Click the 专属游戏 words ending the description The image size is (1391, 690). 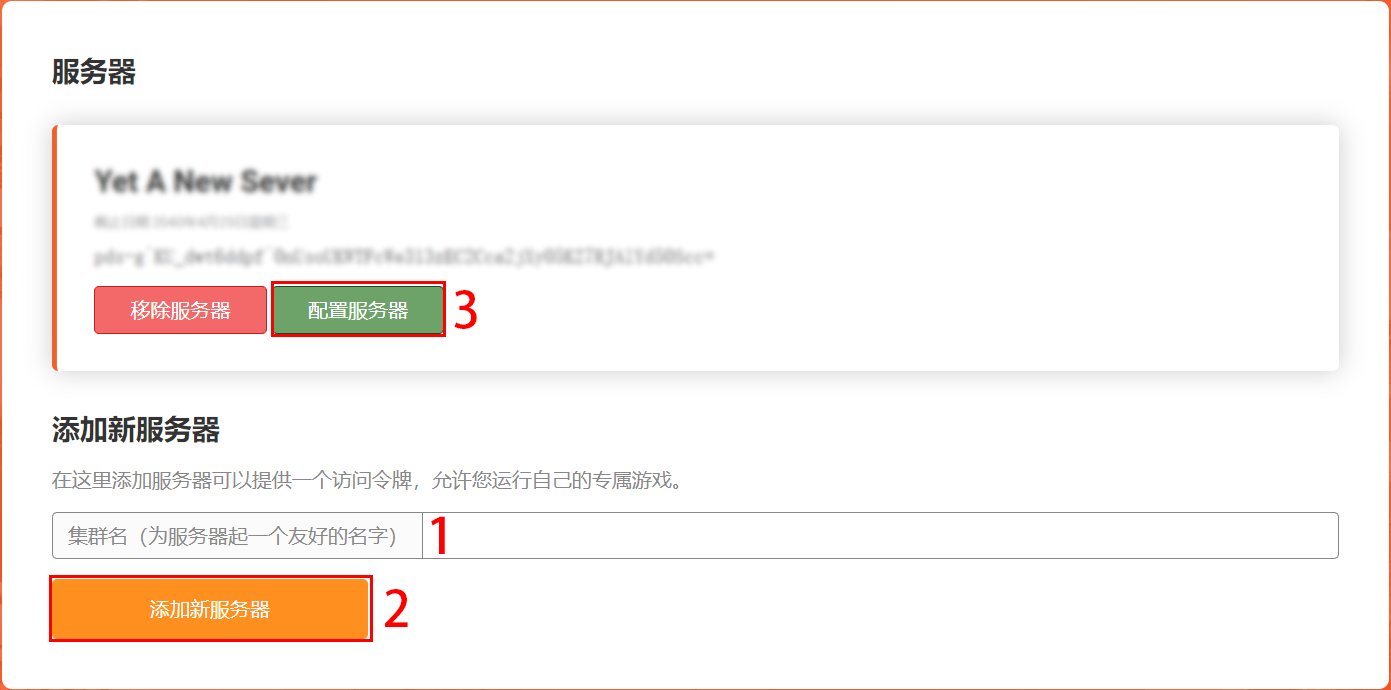[x=630, y=481]
